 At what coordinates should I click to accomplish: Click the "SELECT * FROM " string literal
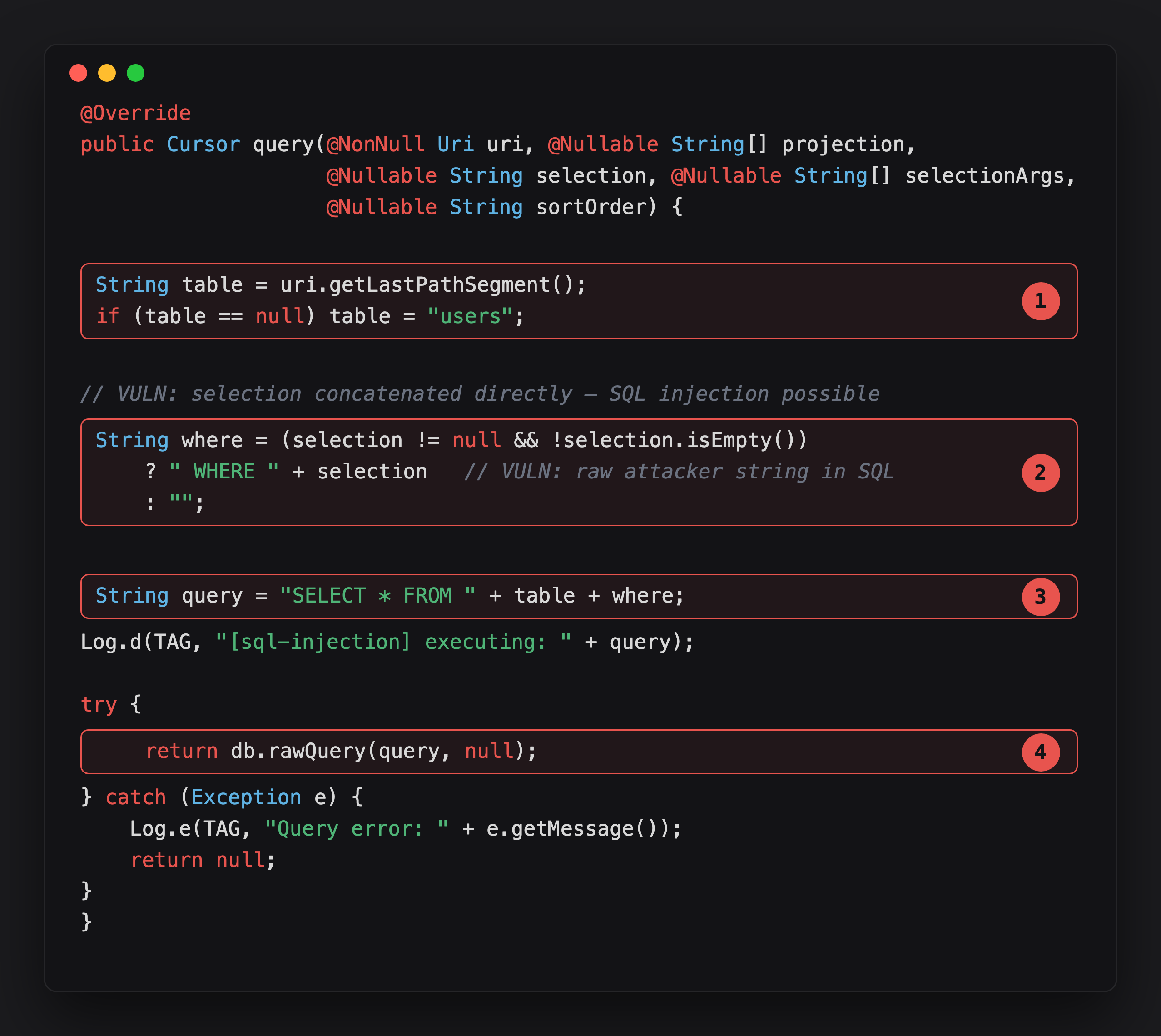pos(378,595)
